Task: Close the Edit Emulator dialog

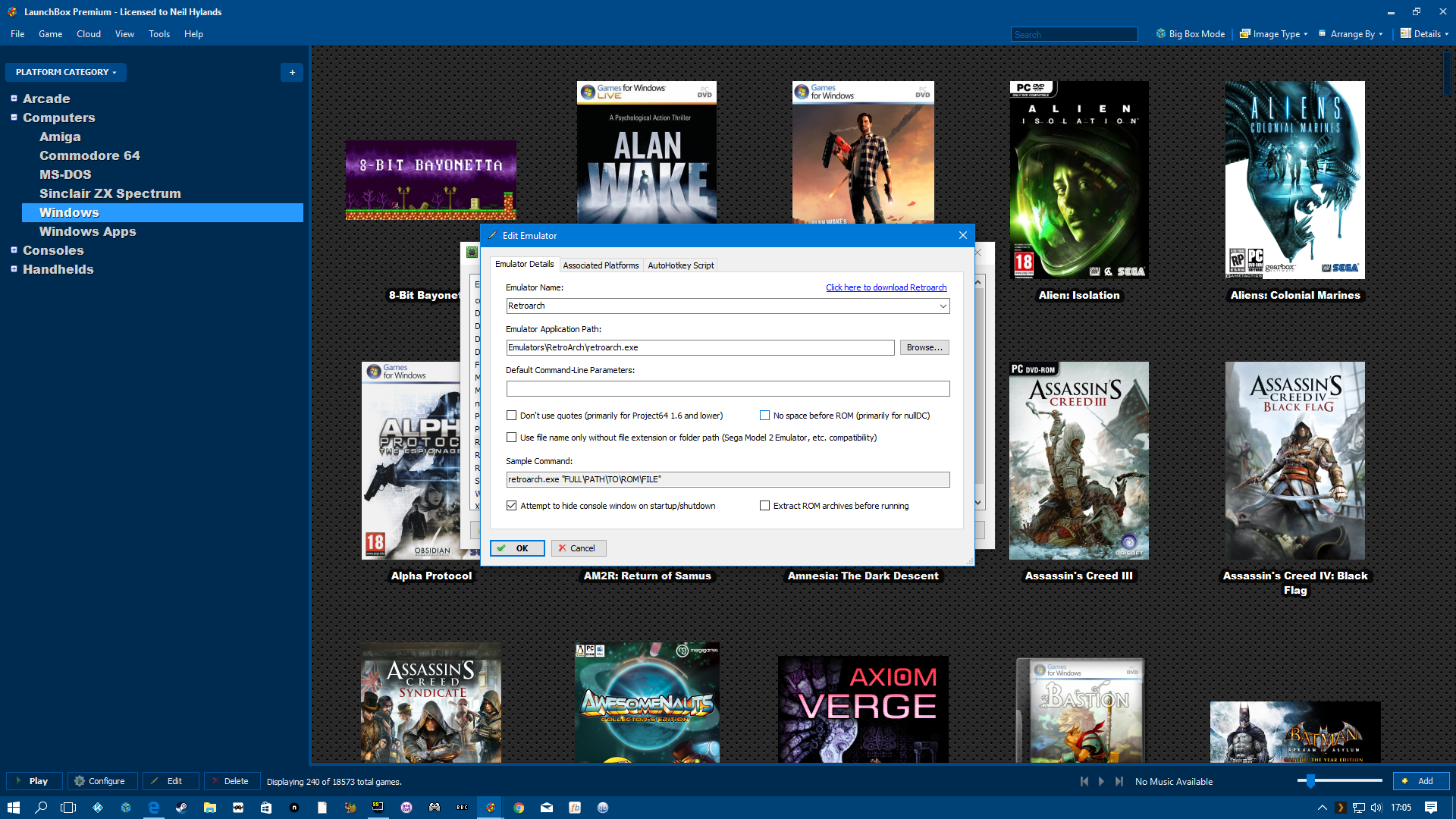Action: point(963,236)
